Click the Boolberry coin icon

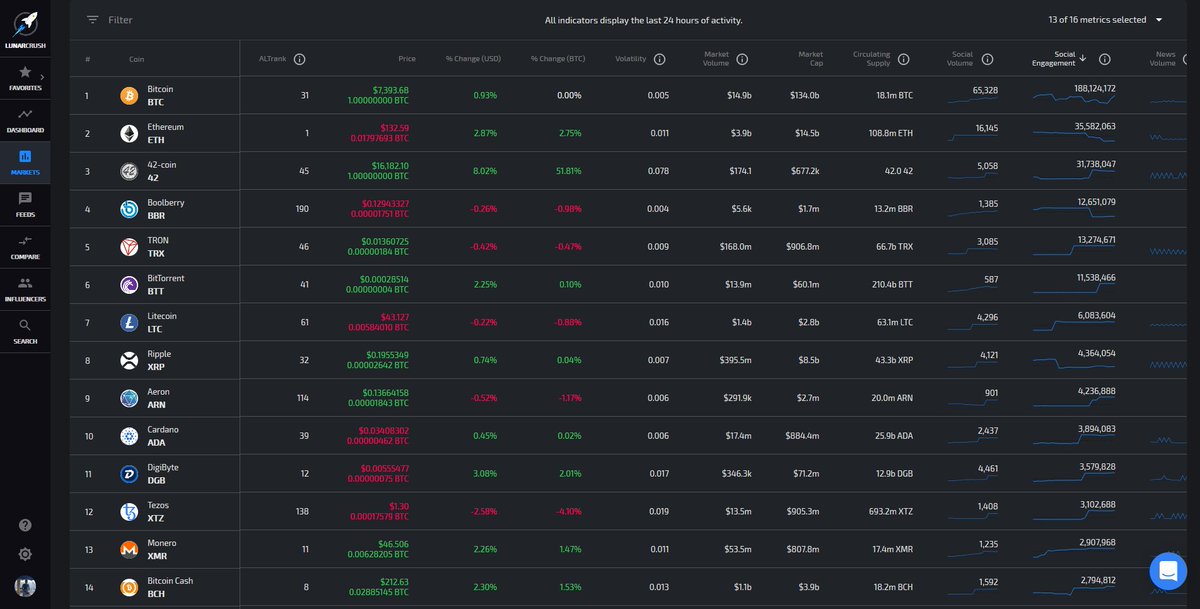(129, 209)
